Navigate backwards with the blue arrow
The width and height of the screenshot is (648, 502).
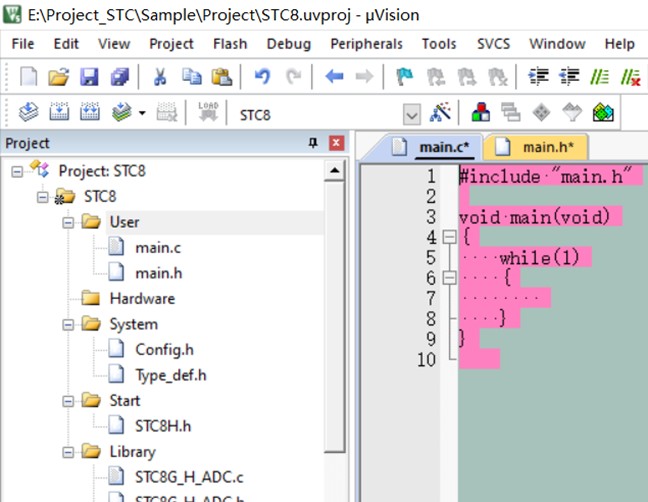point(334,76)
